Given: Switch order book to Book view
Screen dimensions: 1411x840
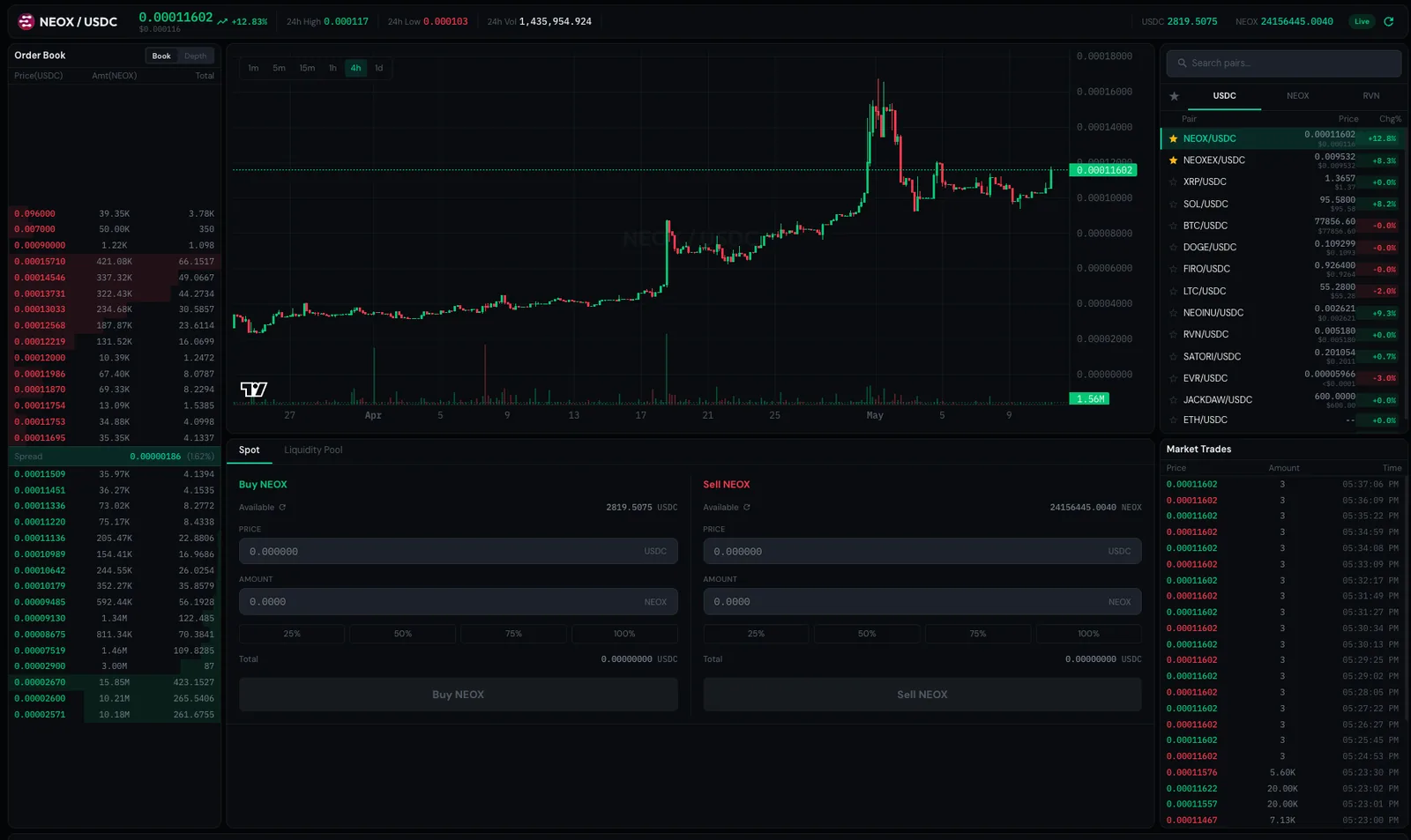Looking at the screenshot, I should 161,56.
